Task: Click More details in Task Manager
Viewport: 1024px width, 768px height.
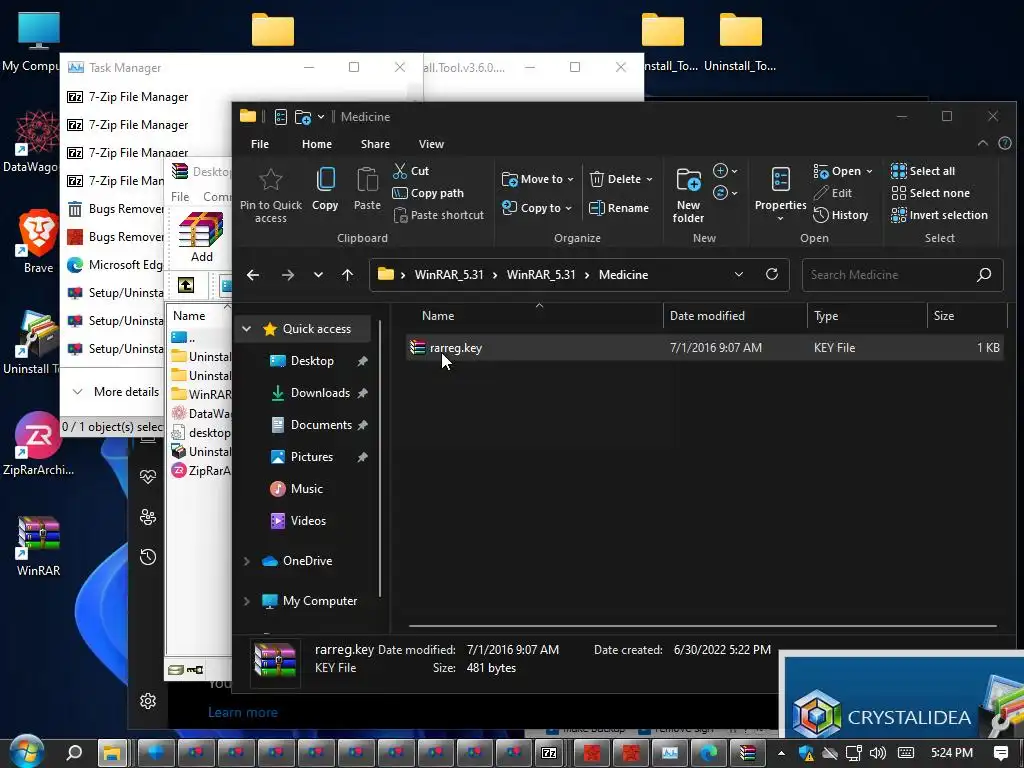Action: [x=116, y=392]
